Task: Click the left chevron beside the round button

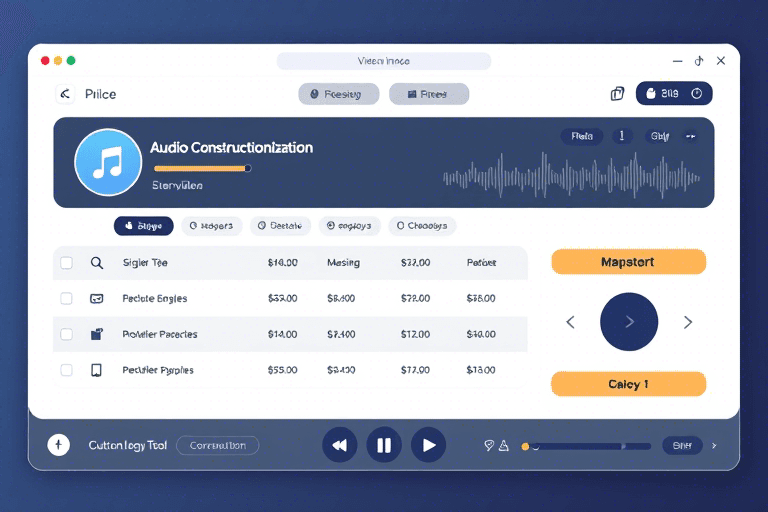Action: pos(571,322)
